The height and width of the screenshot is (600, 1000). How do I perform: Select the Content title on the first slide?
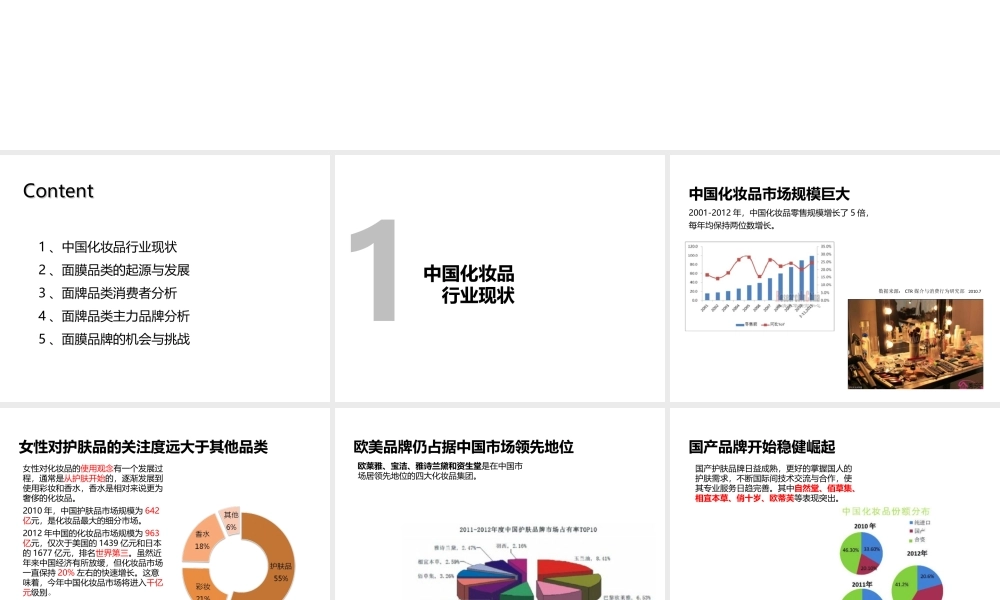pos(58,191)
